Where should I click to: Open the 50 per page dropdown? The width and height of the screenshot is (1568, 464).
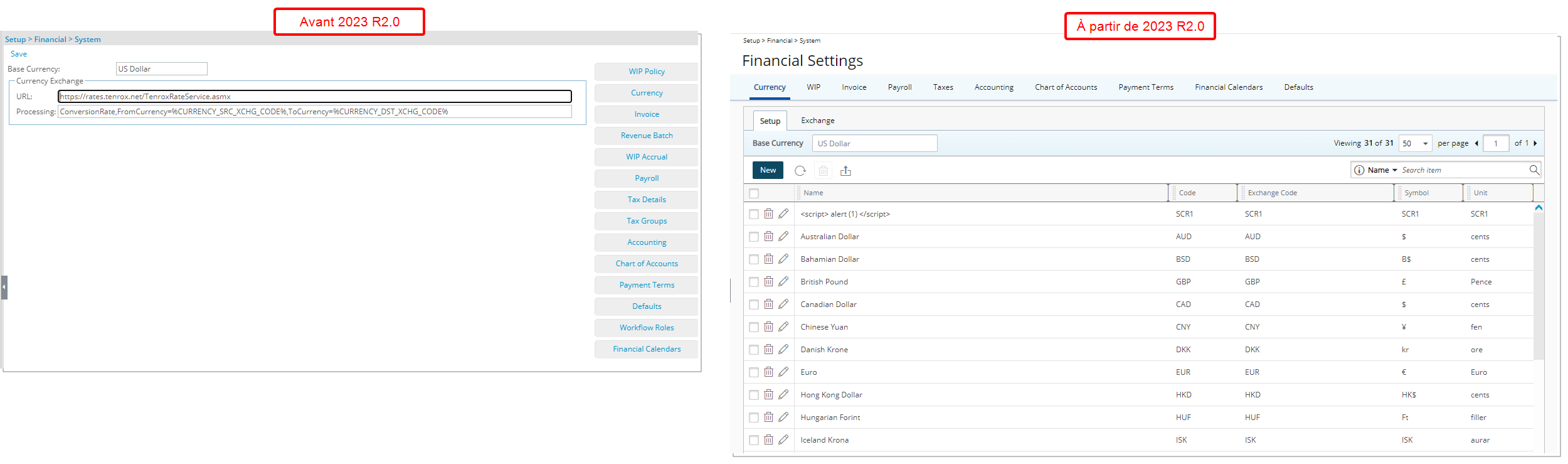click(1416, 143)
